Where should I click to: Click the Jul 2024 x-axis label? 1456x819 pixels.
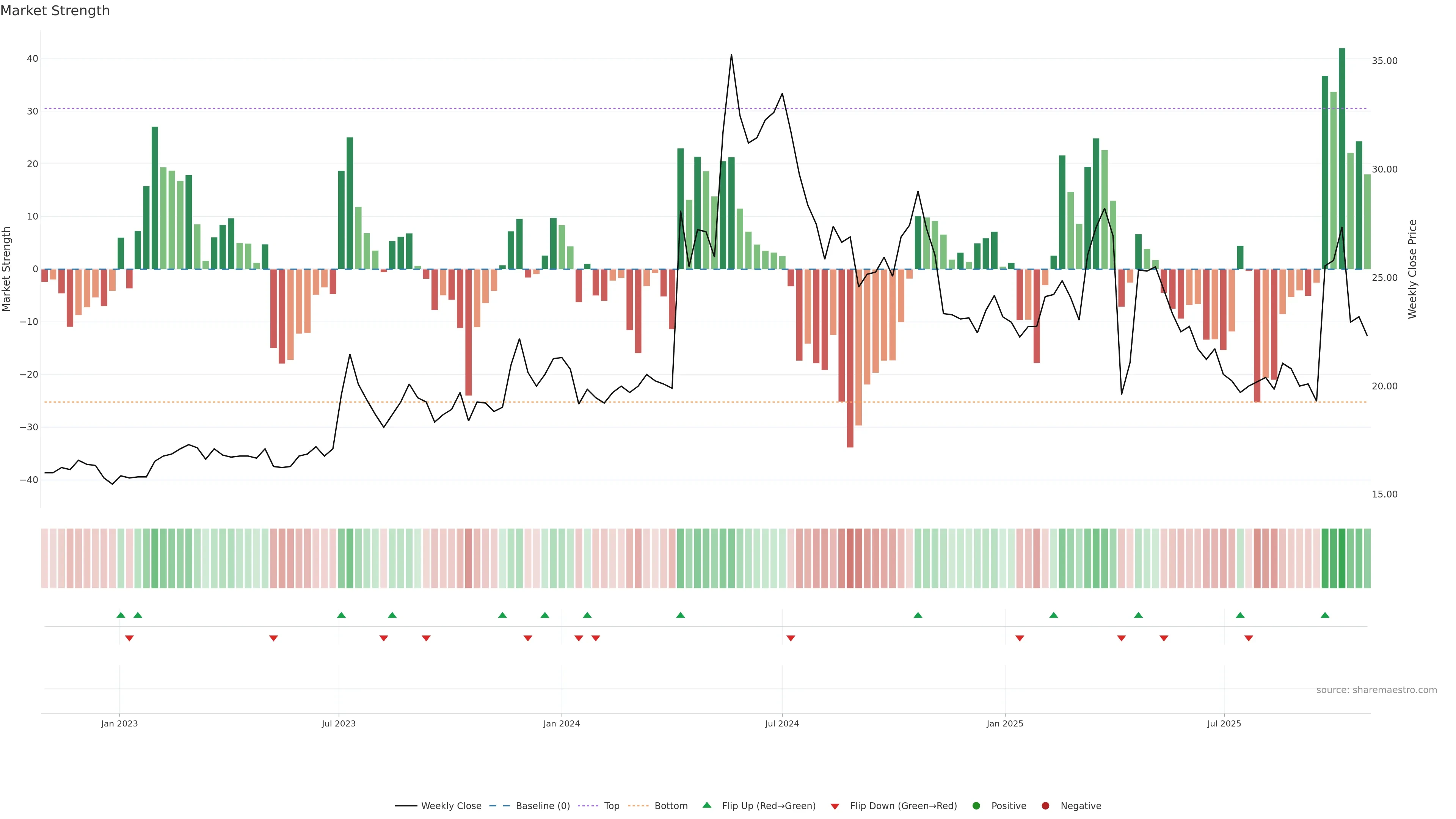tap(782, 723)
